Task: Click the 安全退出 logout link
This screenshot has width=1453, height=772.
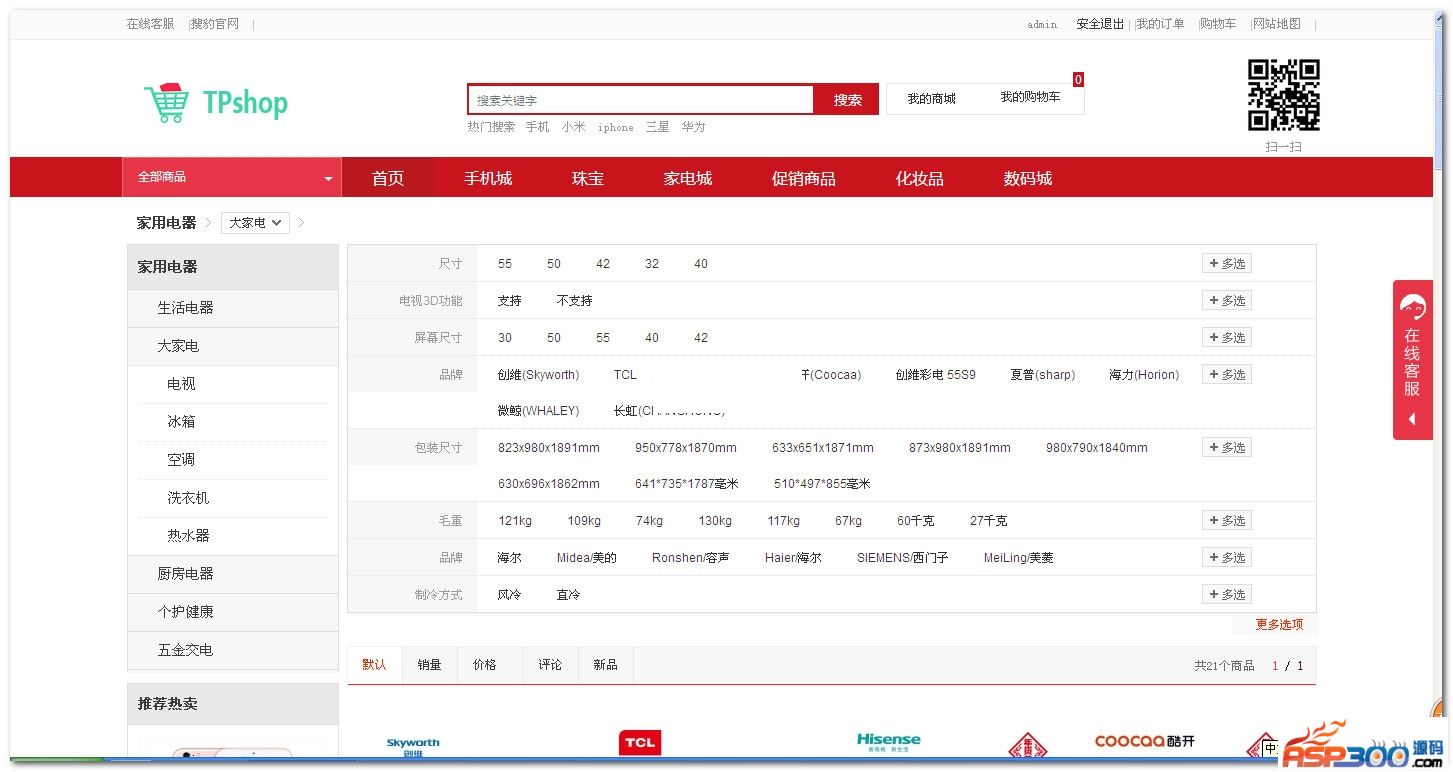Action: point(1099,24)
